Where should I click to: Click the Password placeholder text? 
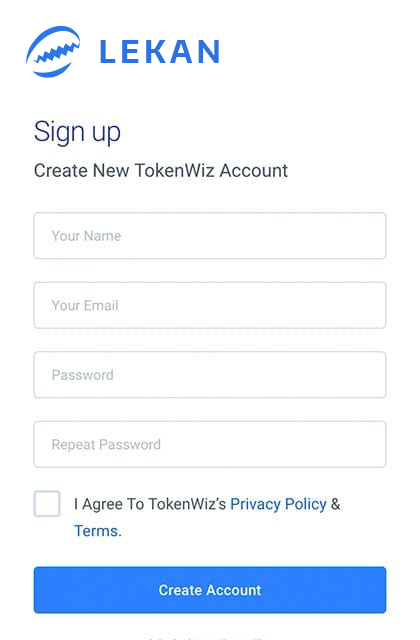tap(82, 375)
